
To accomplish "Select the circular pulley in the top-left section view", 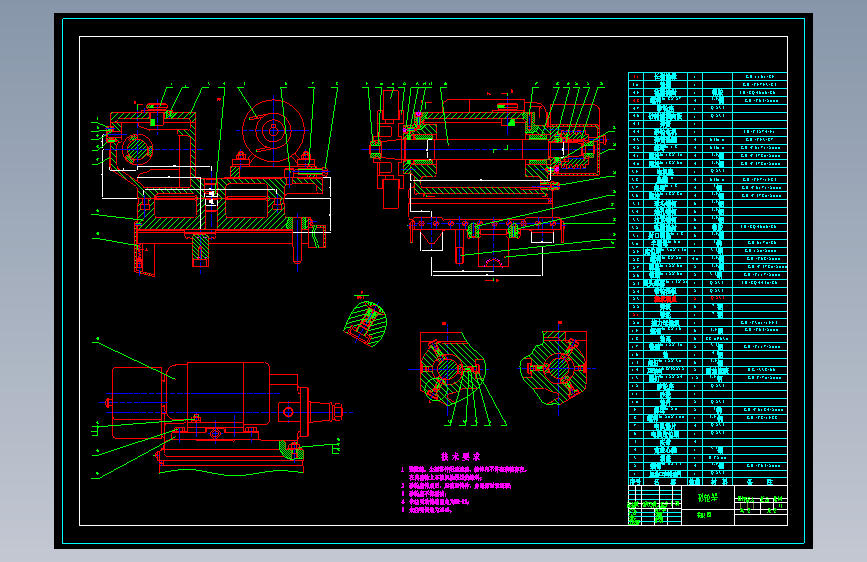I will tap(274, 131).
